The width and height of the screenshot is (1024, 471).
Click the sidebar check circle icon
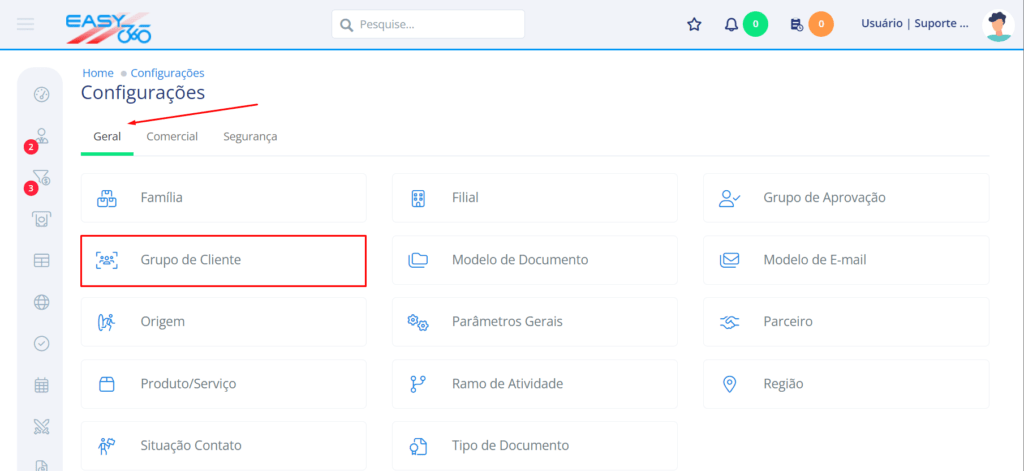[x=42, y=344]
